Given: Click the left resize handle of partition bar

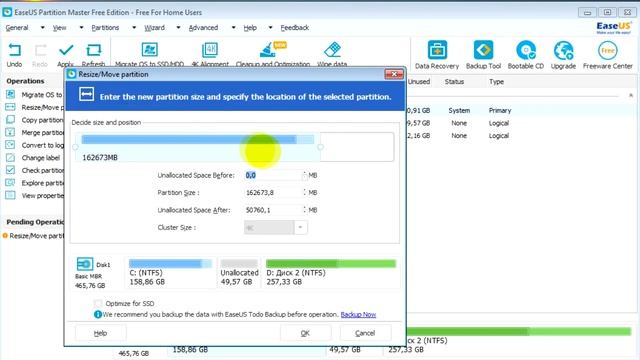Looking at the screenshot, I should coord(76,147).
